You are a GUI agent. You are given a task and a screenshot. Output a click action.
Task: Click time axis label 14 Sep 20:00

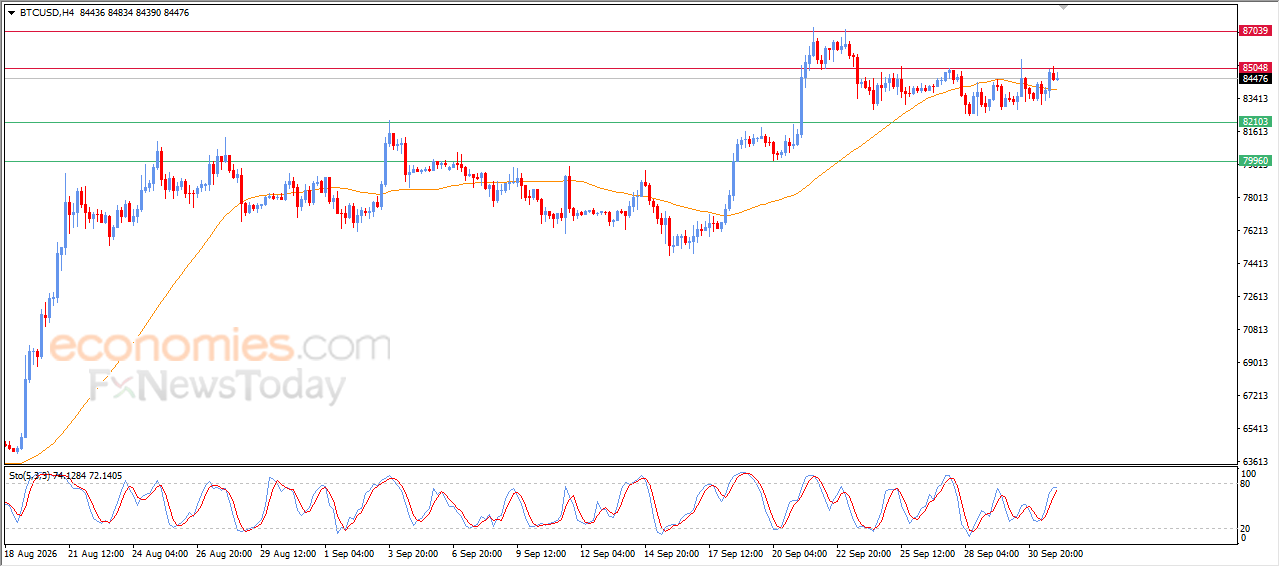click(674, 553)
